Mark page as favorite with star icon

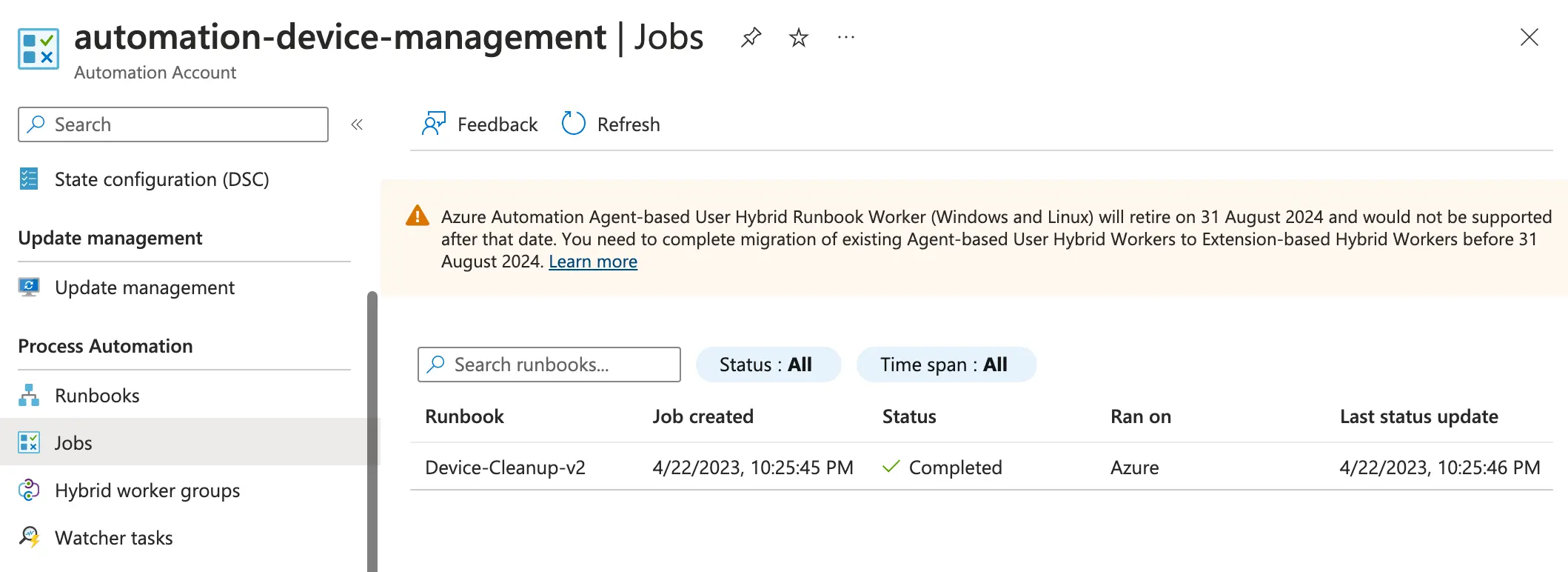pos(798,37)
